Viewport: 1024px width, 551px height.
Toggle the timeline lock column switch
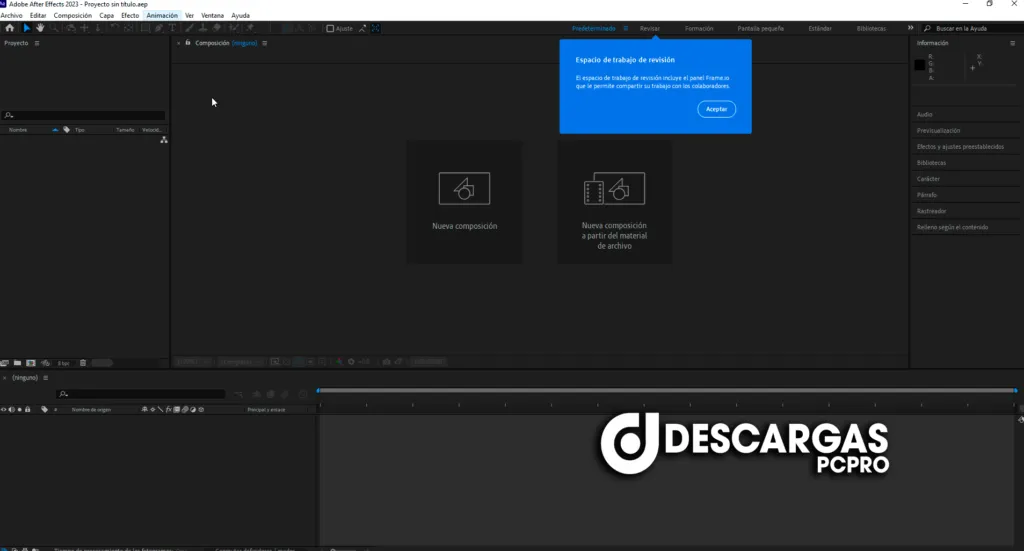click(27, 410)
